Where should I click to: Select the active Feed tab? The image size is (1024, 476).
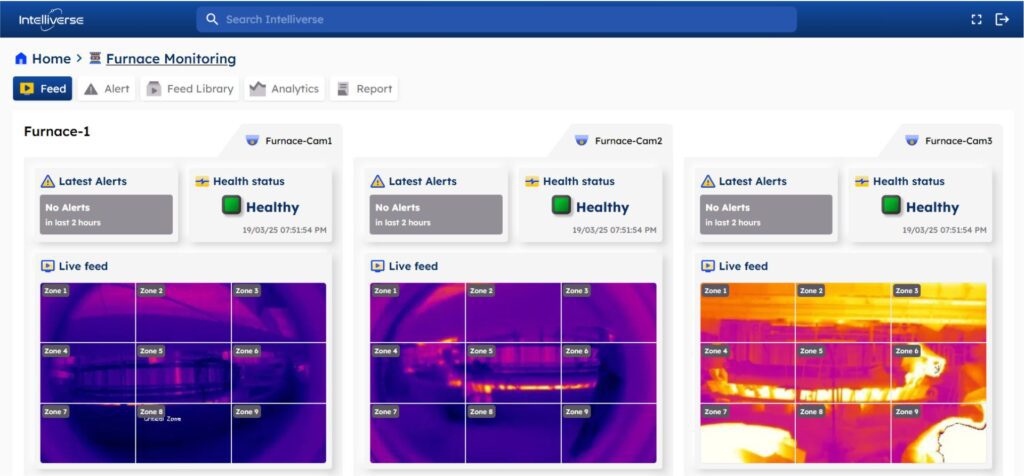[43, 89]
